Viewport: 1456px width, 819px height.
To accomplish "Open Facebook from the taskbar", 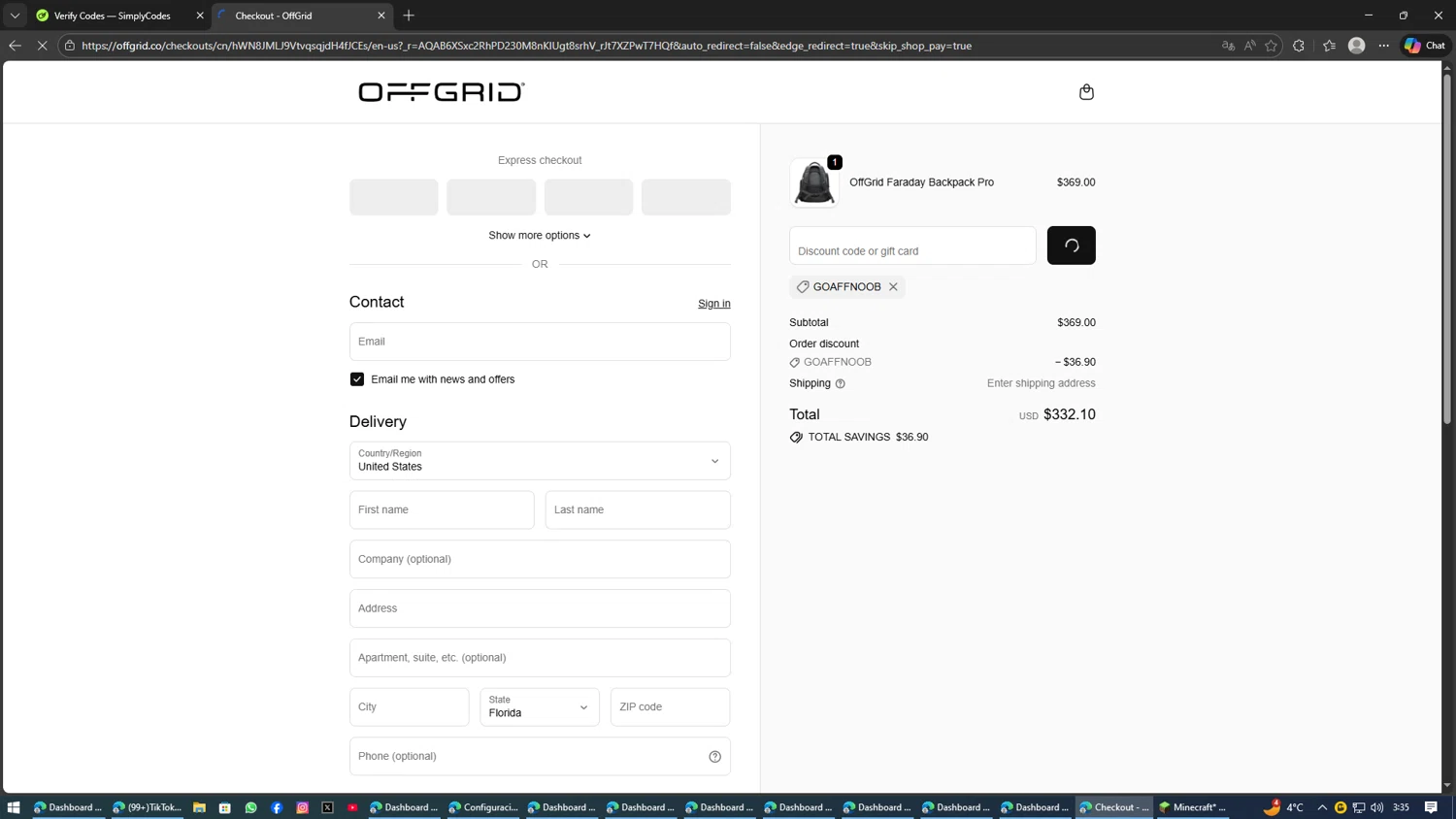I will pos(277,807).
